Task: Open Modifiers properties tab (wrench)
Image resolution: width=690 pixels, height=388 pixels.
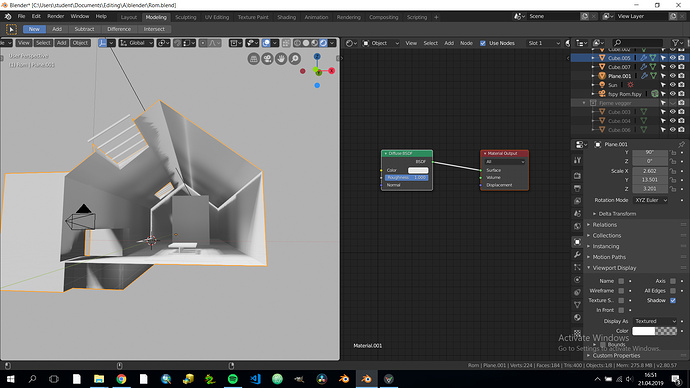Action: [577, 254]
